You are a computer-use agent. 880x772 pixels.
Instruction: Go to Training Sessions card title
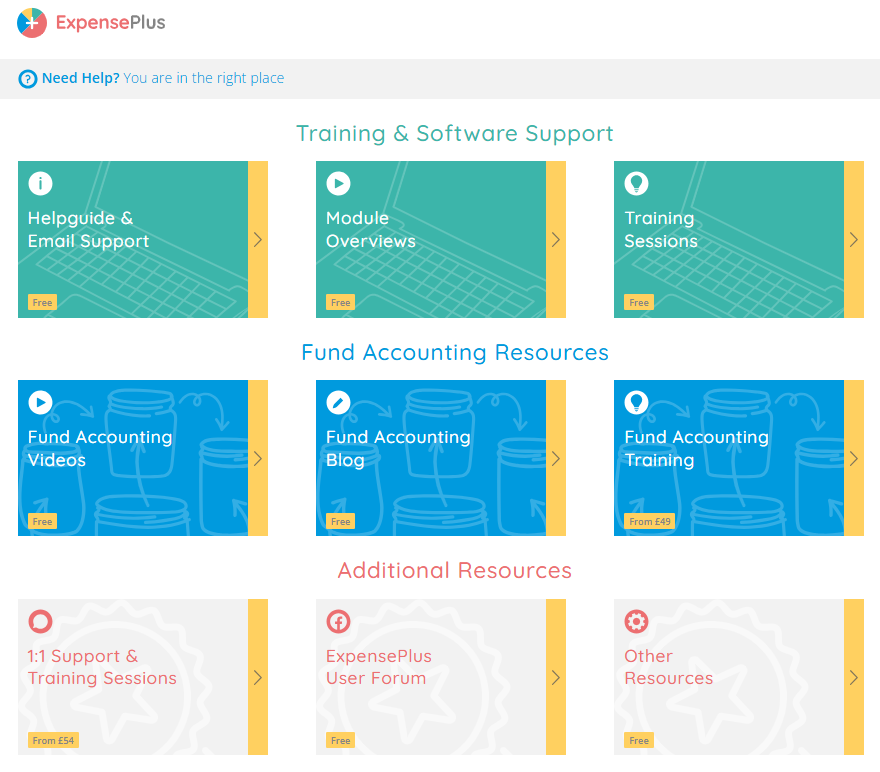pyautogui.click(x=661, y=229)
